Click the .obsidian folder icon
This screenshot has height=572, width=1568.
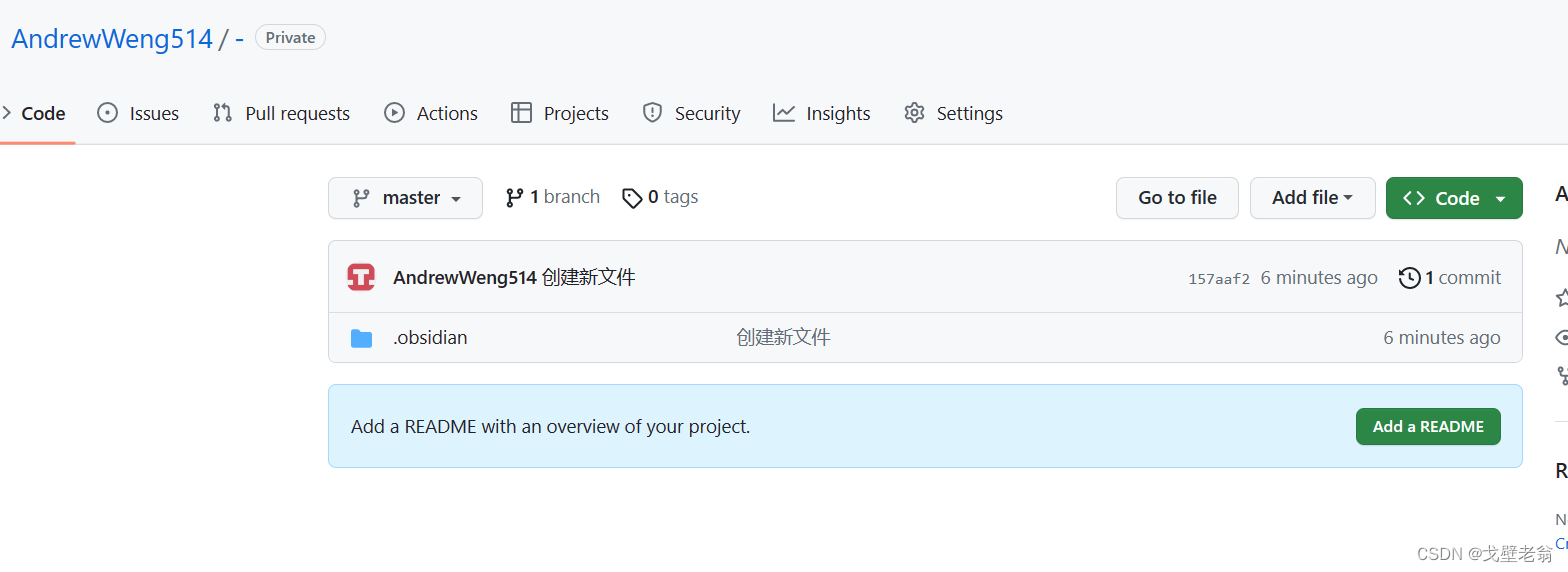(362, 338)
